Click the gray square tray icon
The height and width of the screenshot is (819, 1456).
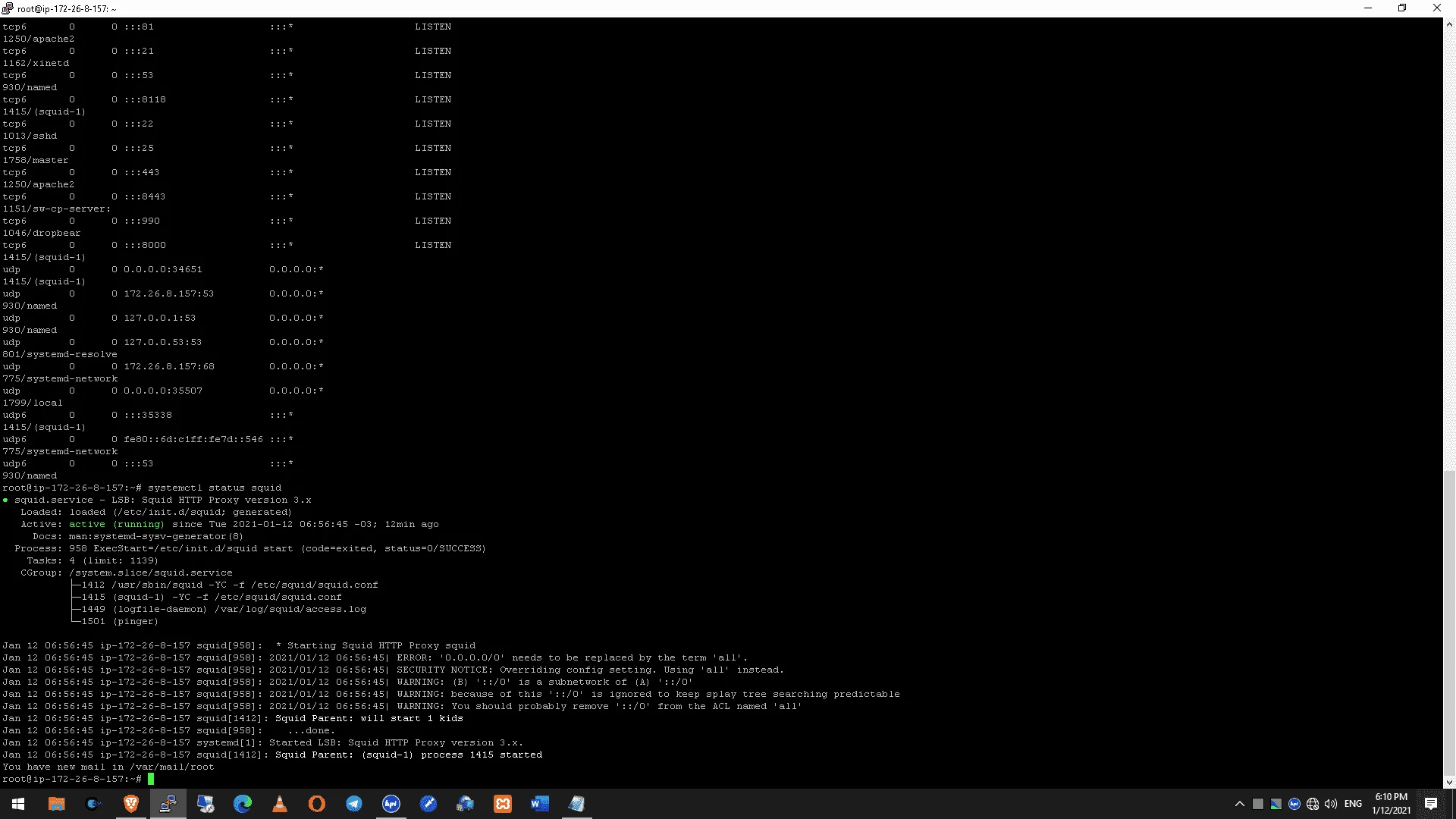coord(1258,804)
